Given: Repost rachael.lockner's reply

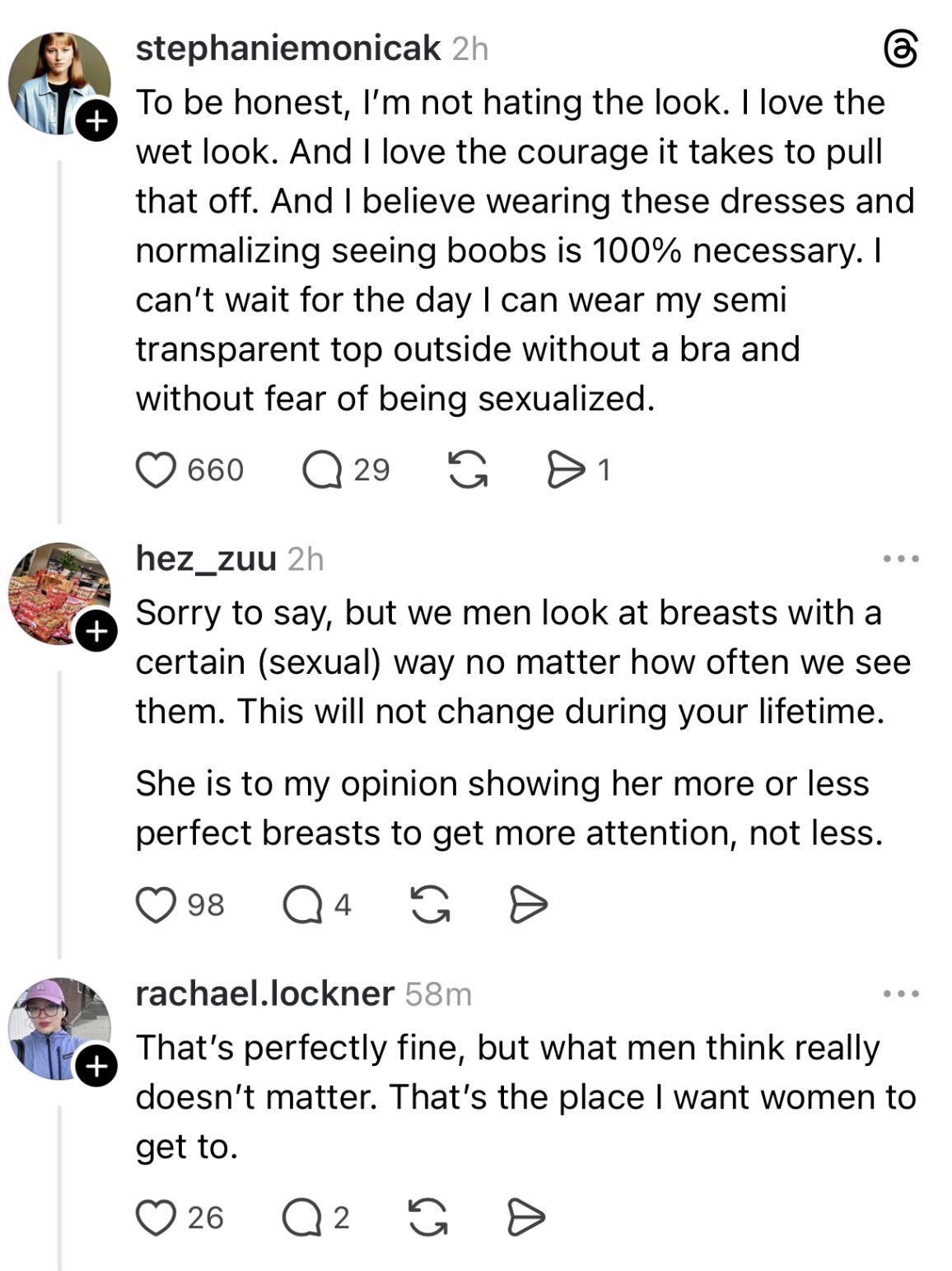Looking at the screenshot, I should (x=429, y=1217).
